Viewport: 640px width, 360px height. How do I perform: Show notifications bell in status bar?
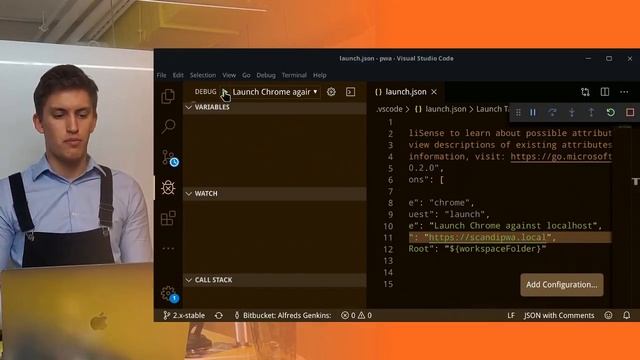click(x=627, y=315)
